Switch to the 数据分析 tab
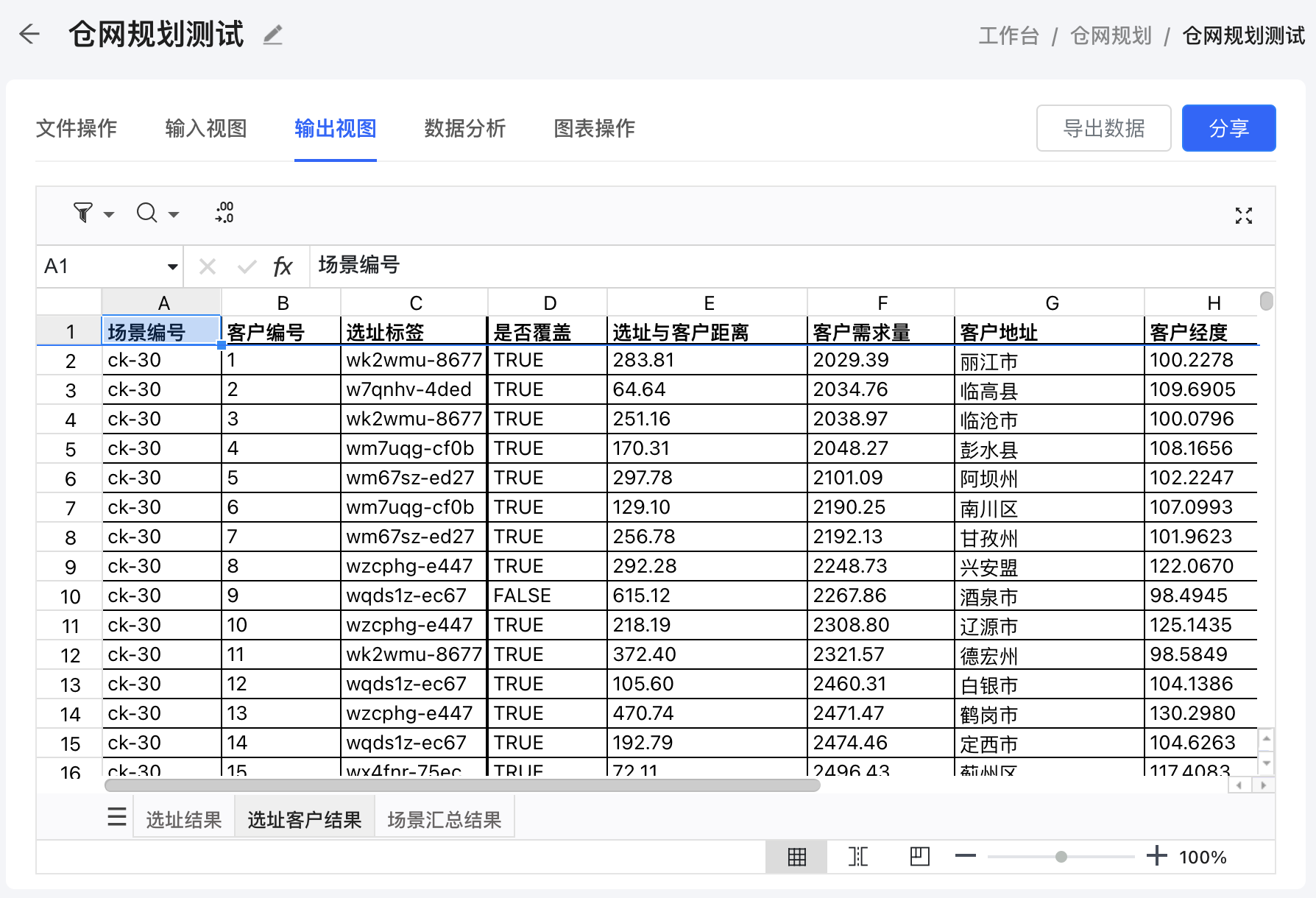Viewport: 1316px width, 898px height. 464,129
